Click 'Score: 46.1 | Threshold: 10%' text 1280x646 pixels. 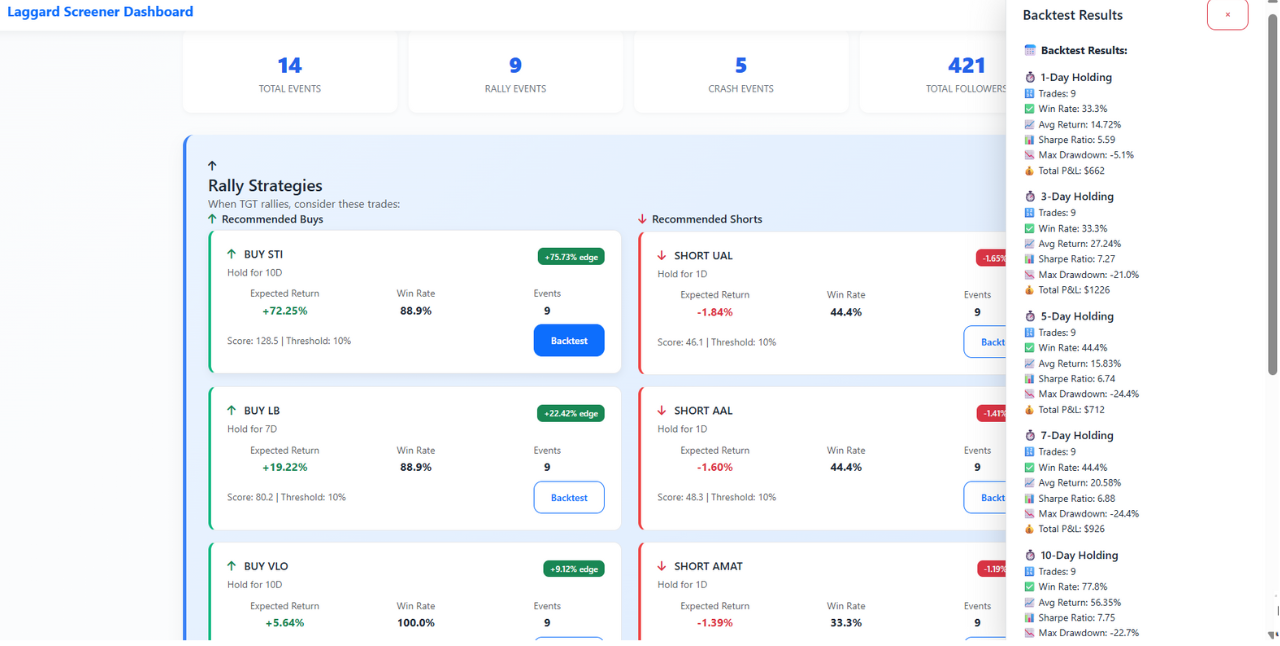[716, 342]
